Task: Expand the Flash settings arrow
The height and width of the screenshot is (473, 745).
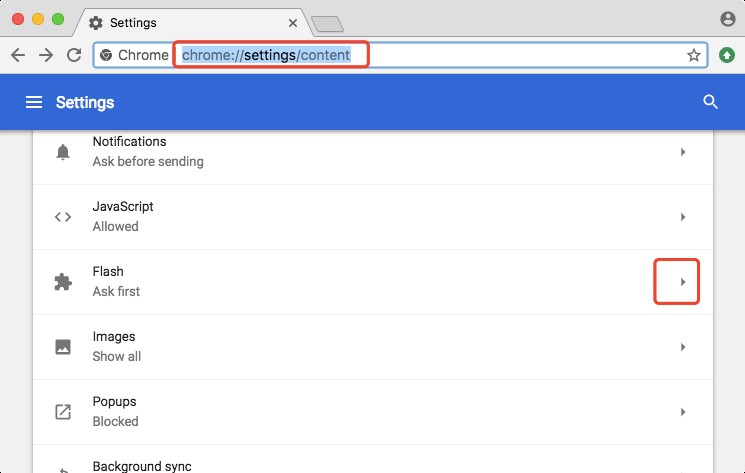Action: pos(682,282)
